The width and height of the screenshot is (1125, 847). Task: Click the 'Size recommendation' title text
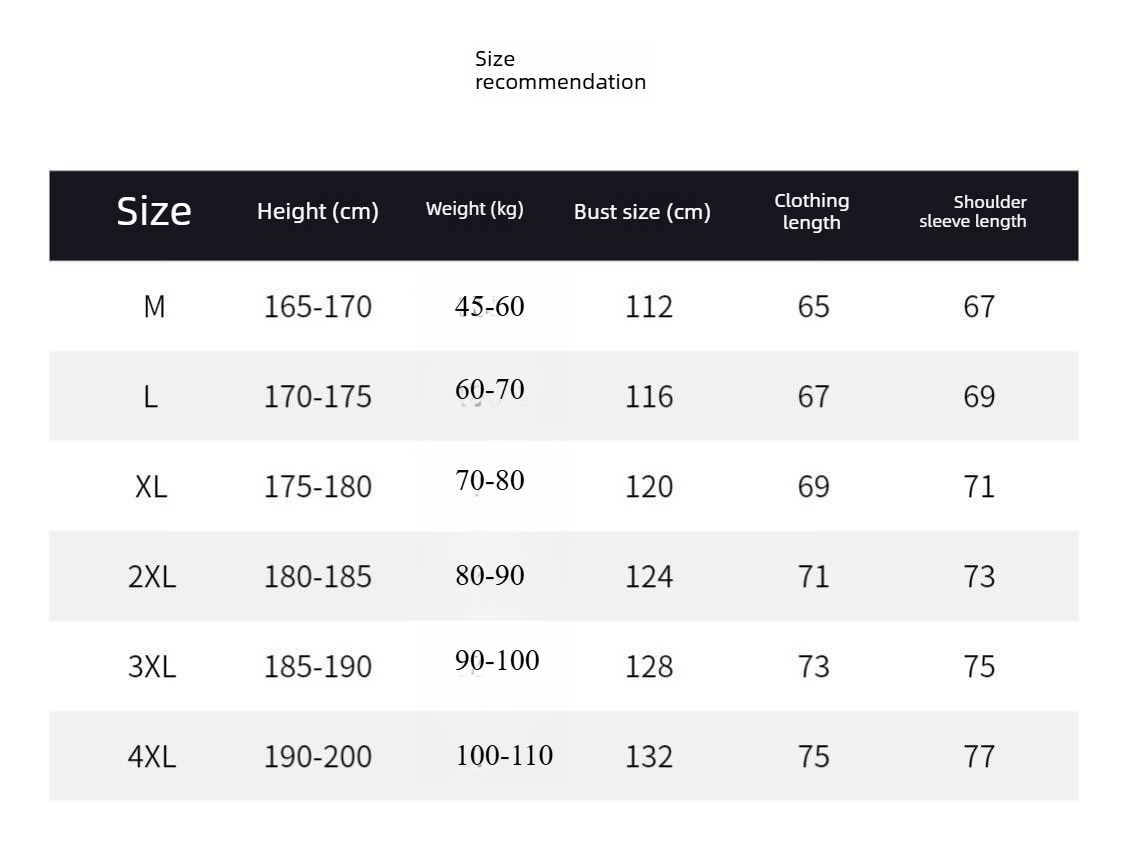click(559, 70)
